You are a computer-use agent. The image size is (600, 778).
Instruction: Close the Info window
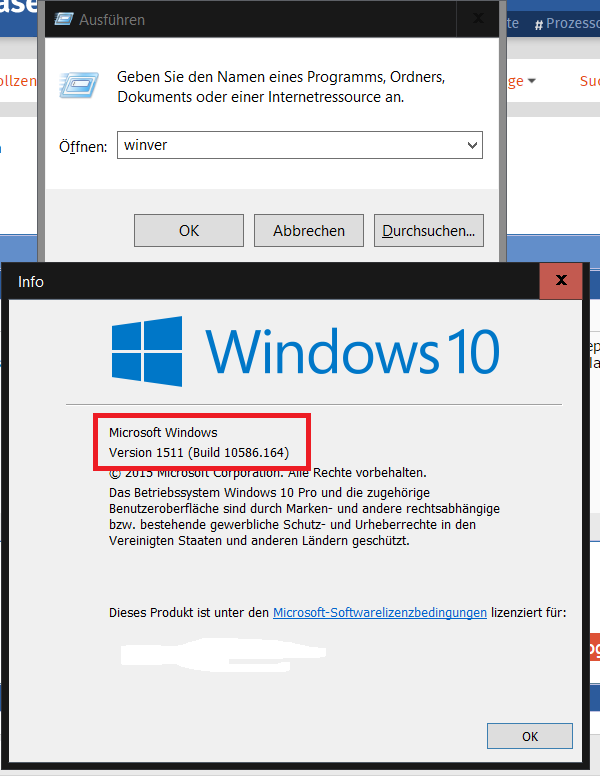[x=561, y=280]
